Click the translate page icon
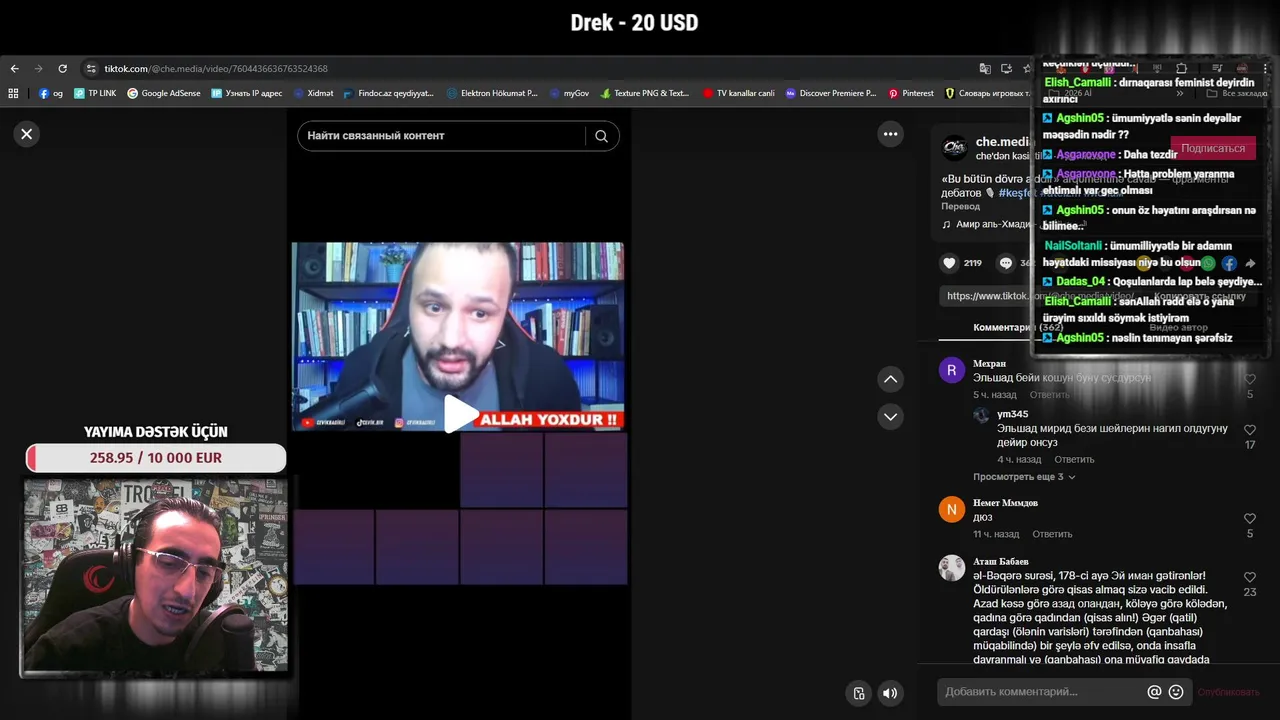The height and width of the screenshot is (720, 1280). point(985,69)
